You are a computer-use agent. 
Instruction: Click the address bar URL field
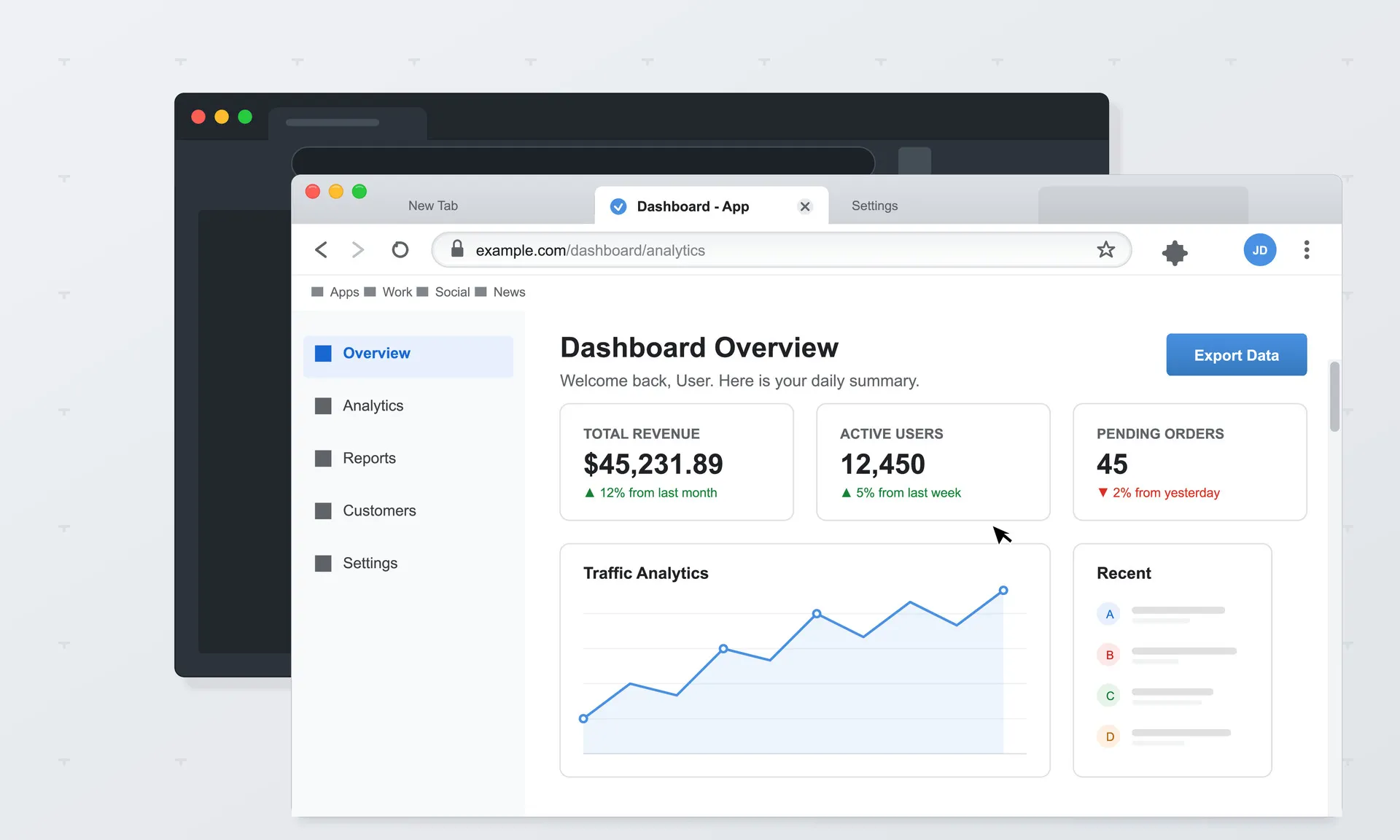[781, 250]
